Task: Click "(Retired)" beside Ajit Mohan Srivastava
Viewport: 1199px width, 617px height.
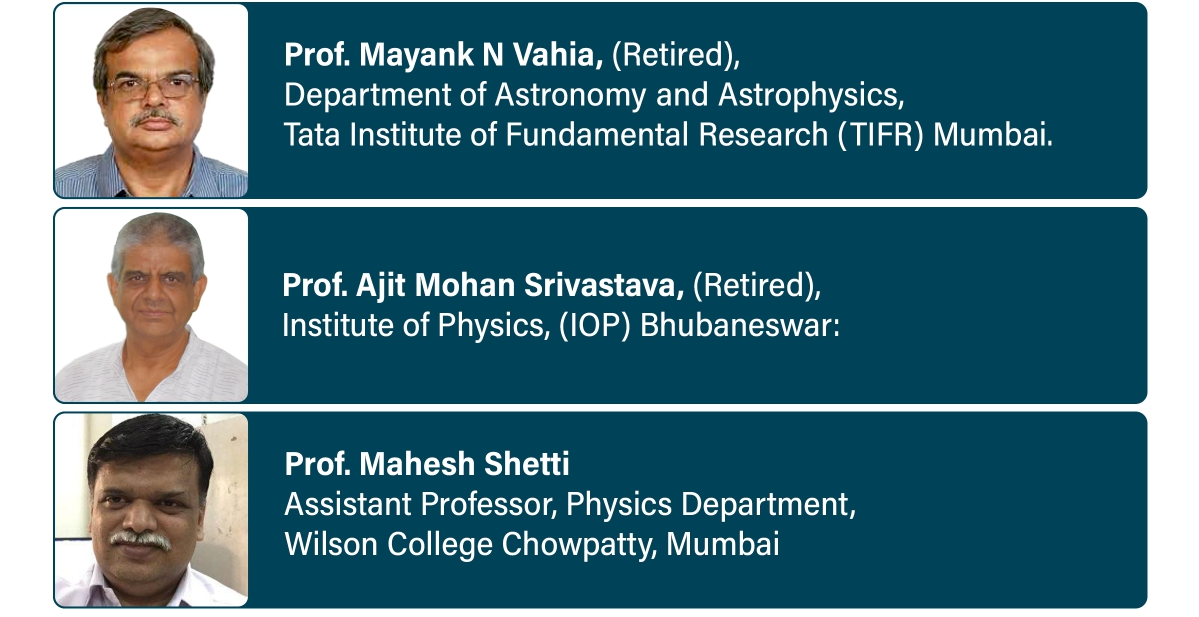Action: [x=756, y=286]
